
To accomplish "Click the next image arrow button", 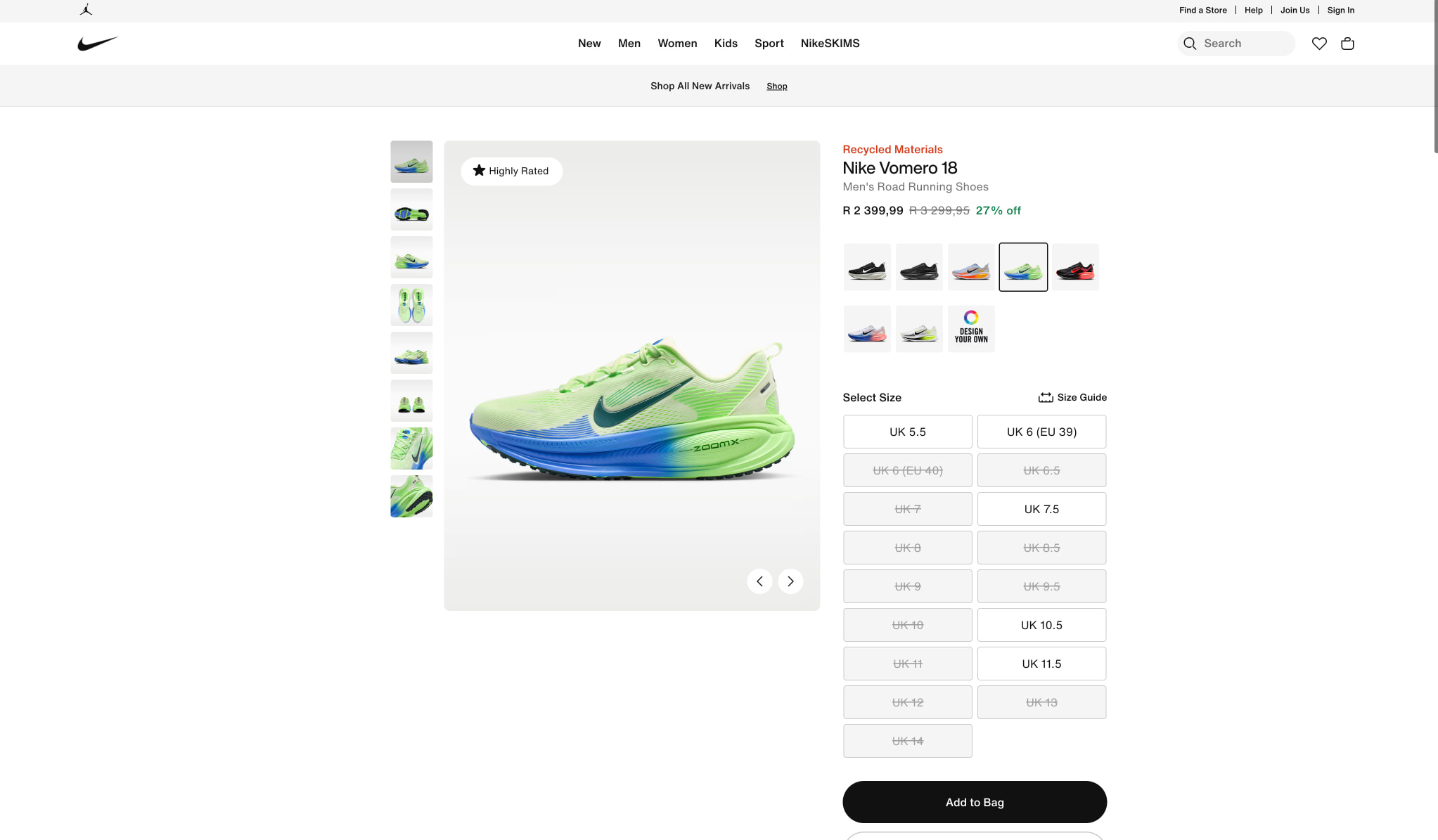I will coord(790,581).
